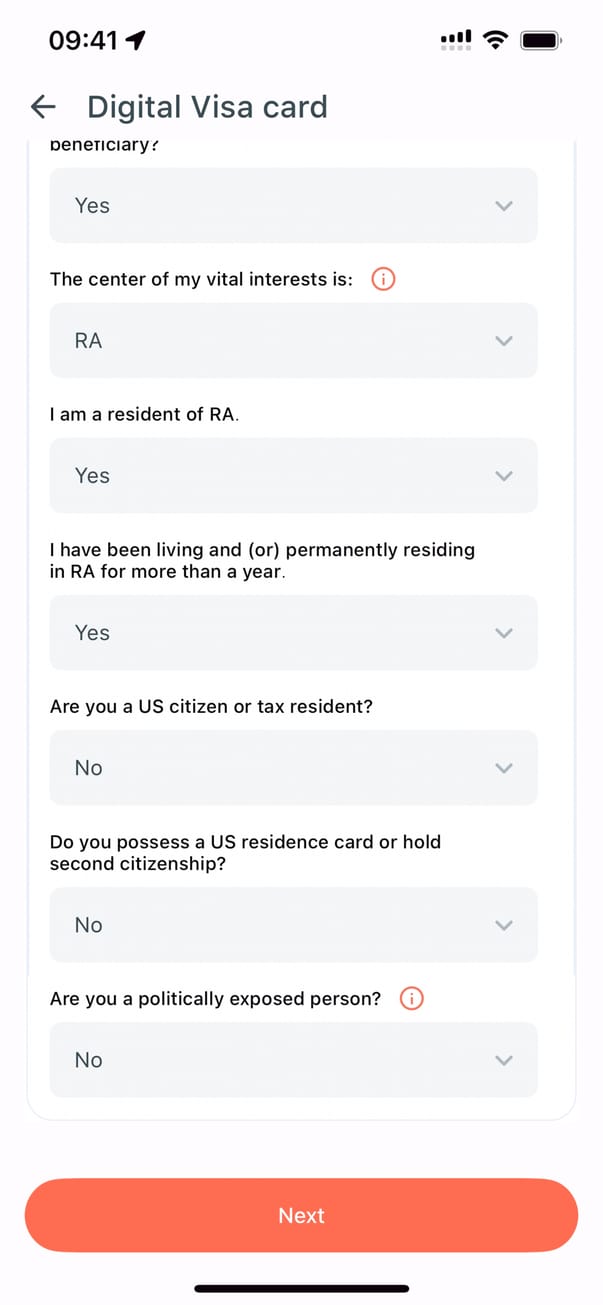603x1305 pixels.
Task: Tap the 'Are you a politically exposed person?' text
Action: [215, 999]
